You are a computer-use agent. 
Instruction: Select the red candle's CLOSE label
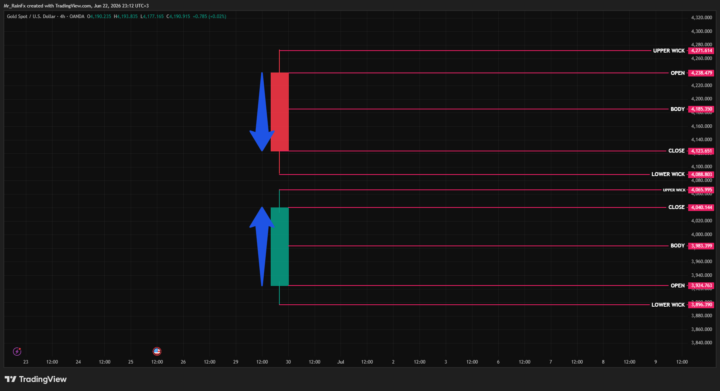point(676,151)
